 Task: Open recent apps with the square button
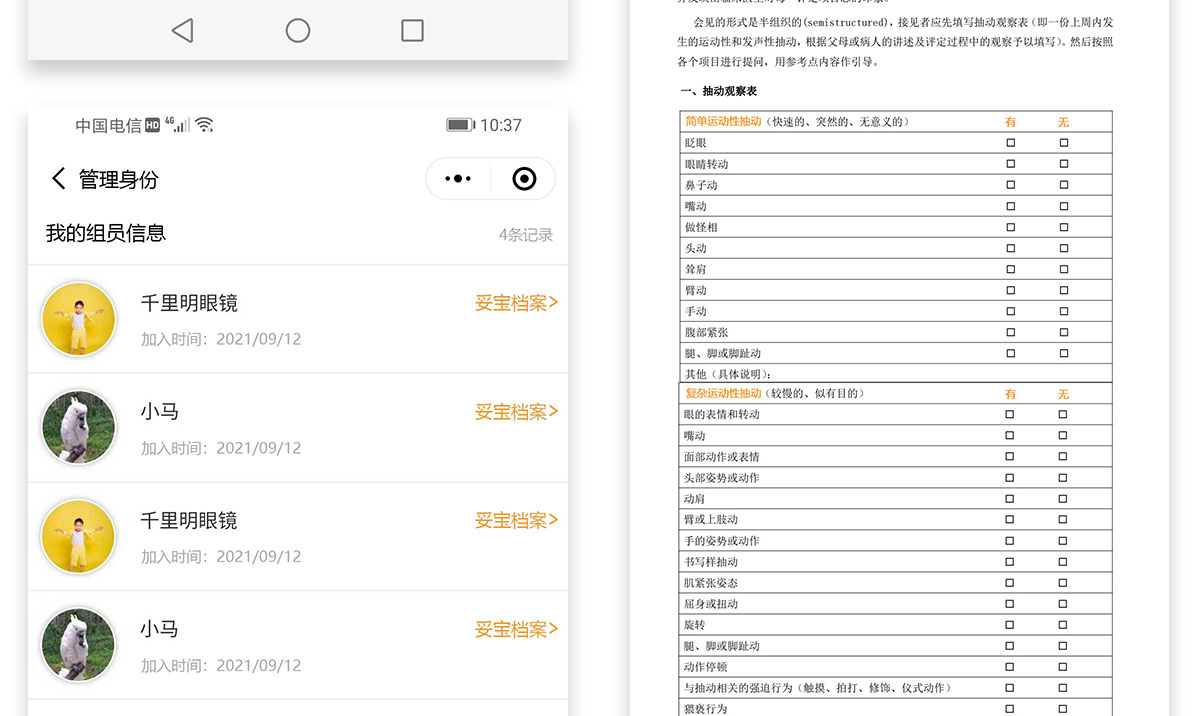tap(412, 31)
